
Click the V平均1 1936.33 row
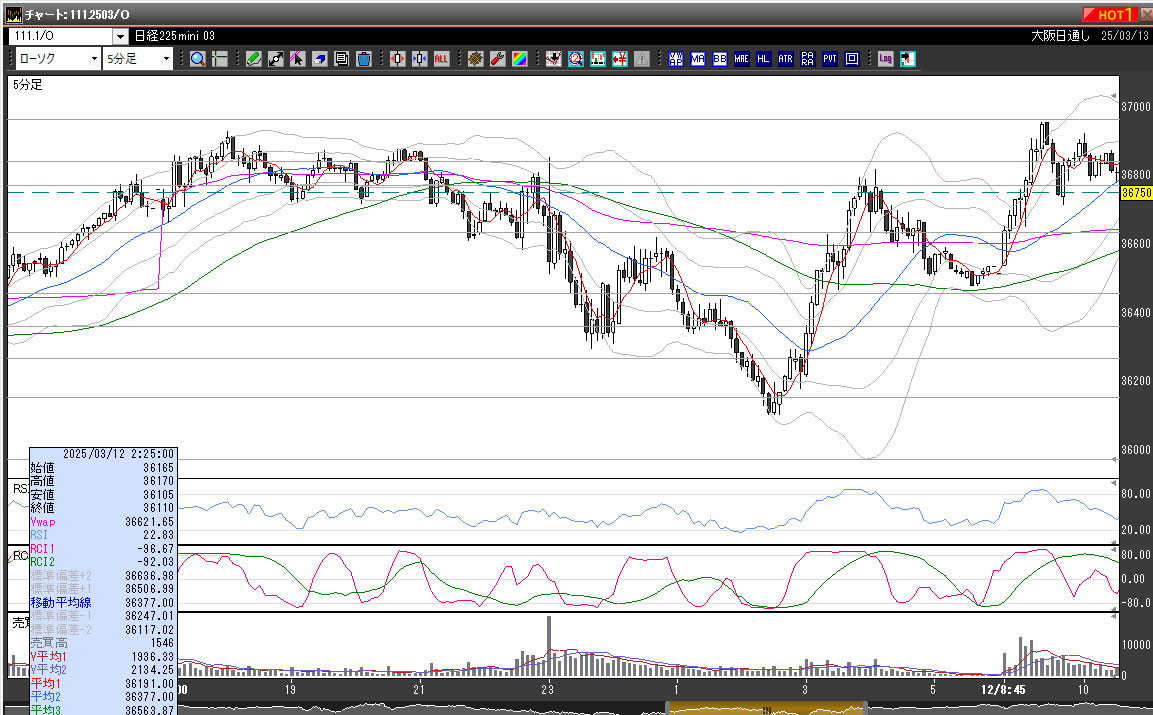(103, 656)
